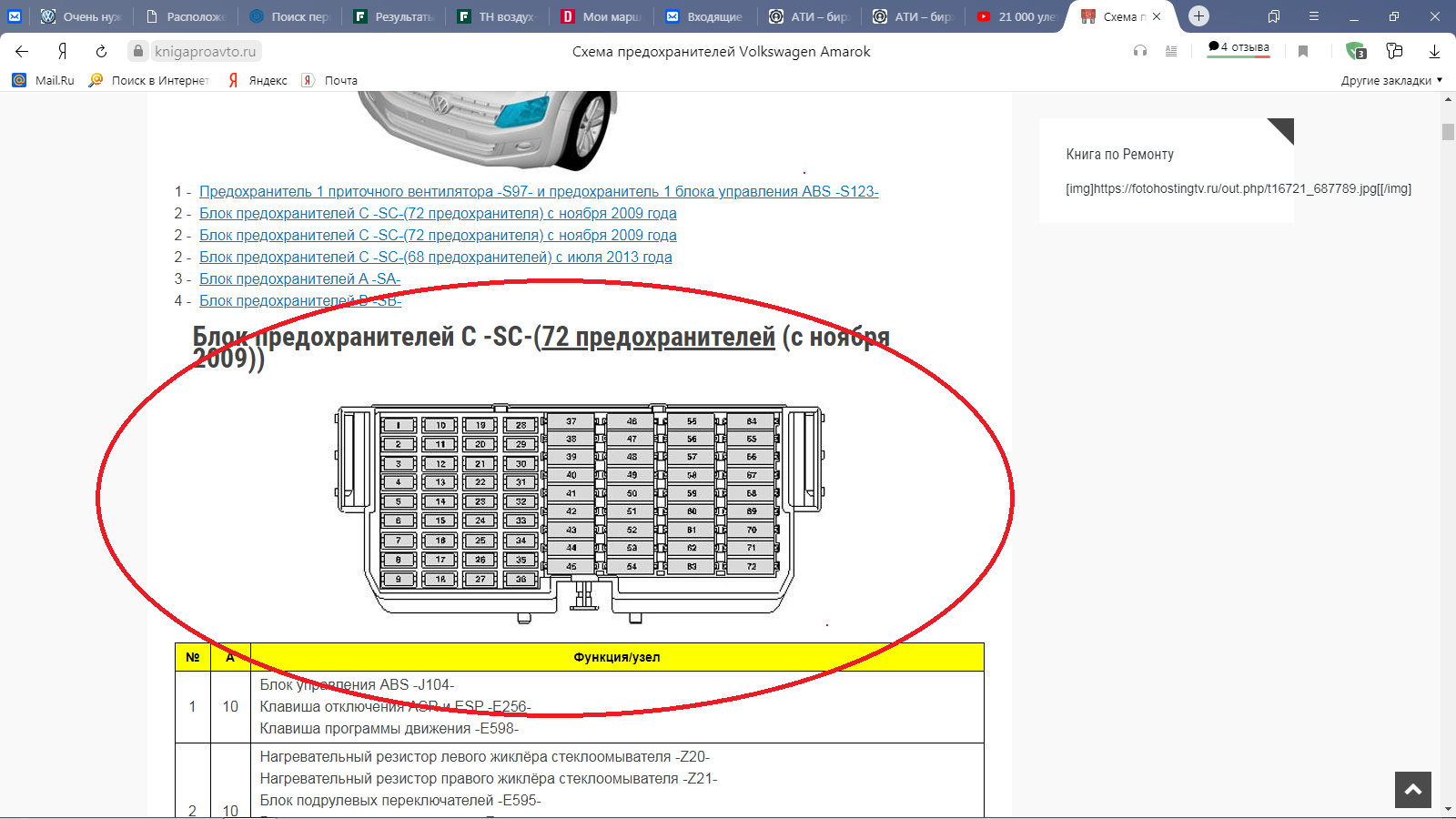The image size is (1456, 819).
Task: Reload the page with the refresh icon
Action: click(x=101, y=52)
